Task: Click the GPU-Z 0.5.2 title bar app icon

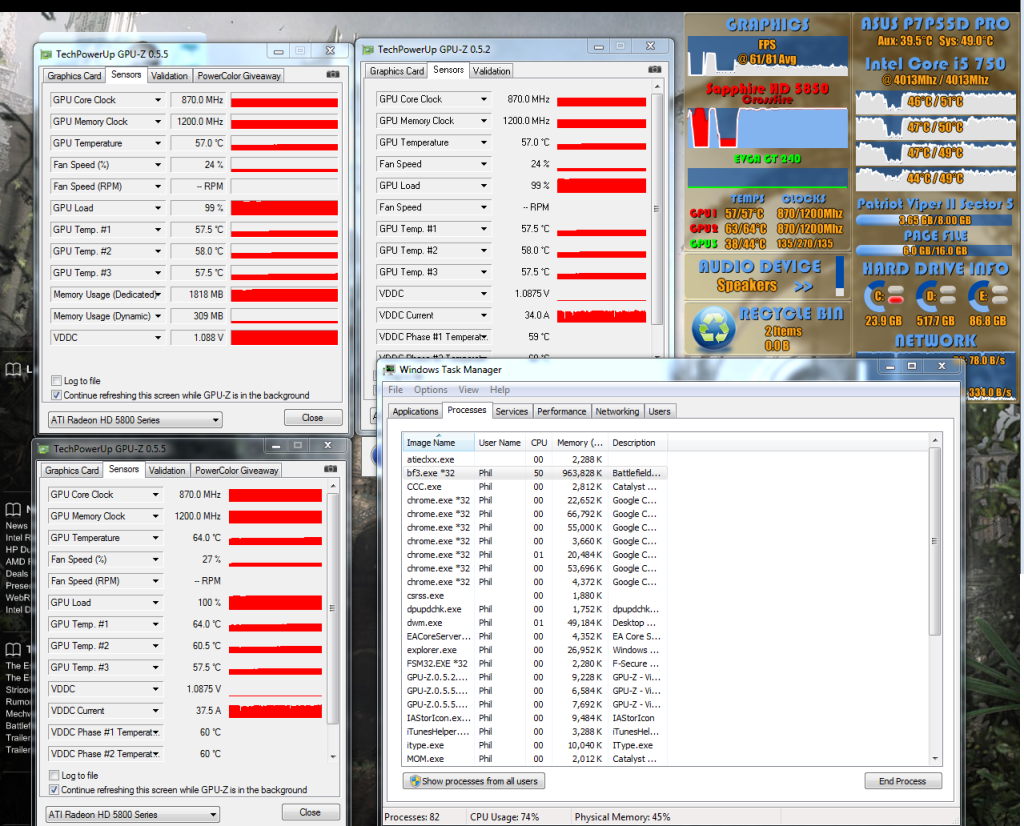Action: coord(368,49)
